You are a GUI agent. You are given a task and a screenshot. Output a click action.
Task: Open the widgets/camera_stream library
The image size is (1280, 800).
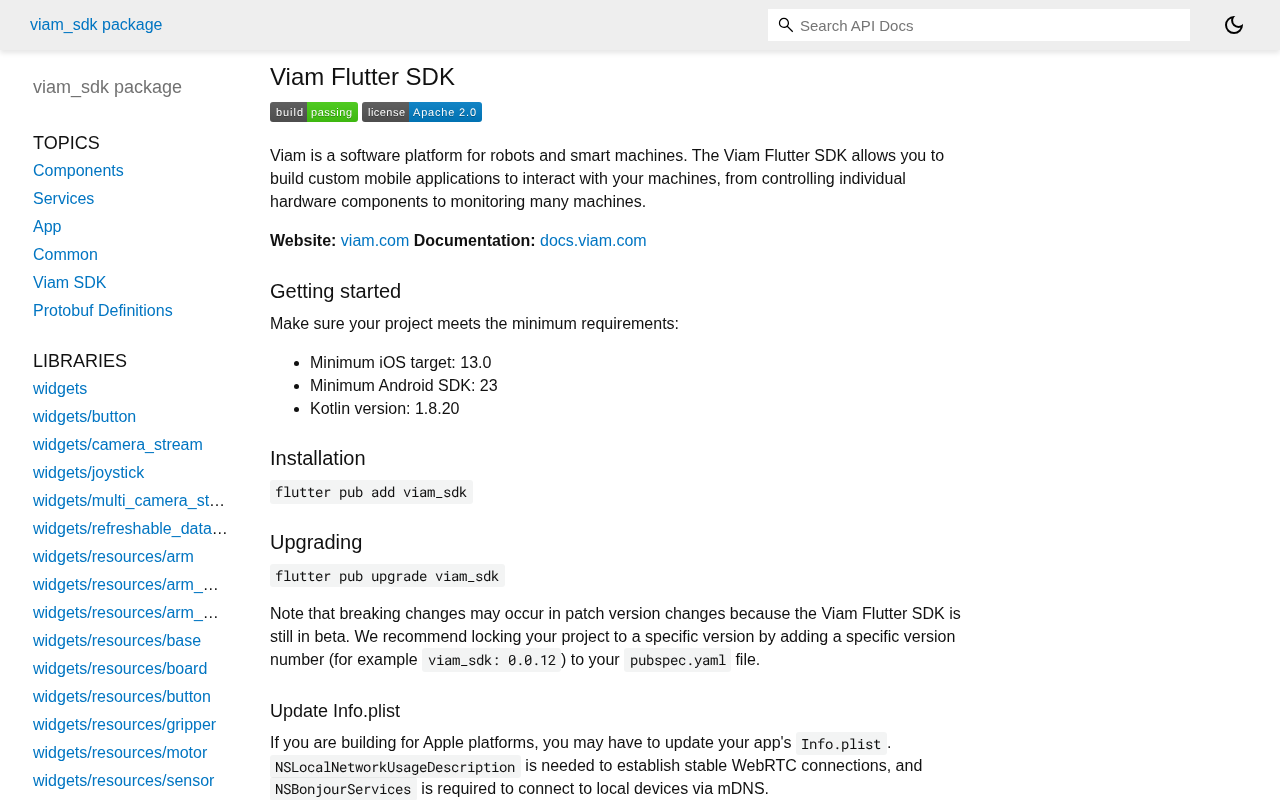117,445
